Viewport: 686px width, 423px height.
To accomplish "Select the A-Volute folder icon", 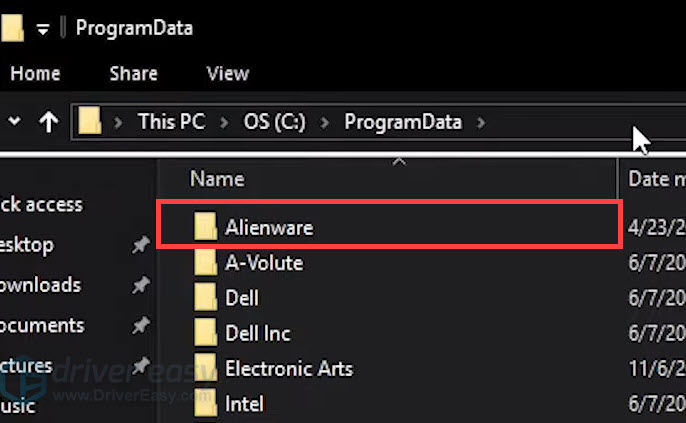I will [205, 262].
